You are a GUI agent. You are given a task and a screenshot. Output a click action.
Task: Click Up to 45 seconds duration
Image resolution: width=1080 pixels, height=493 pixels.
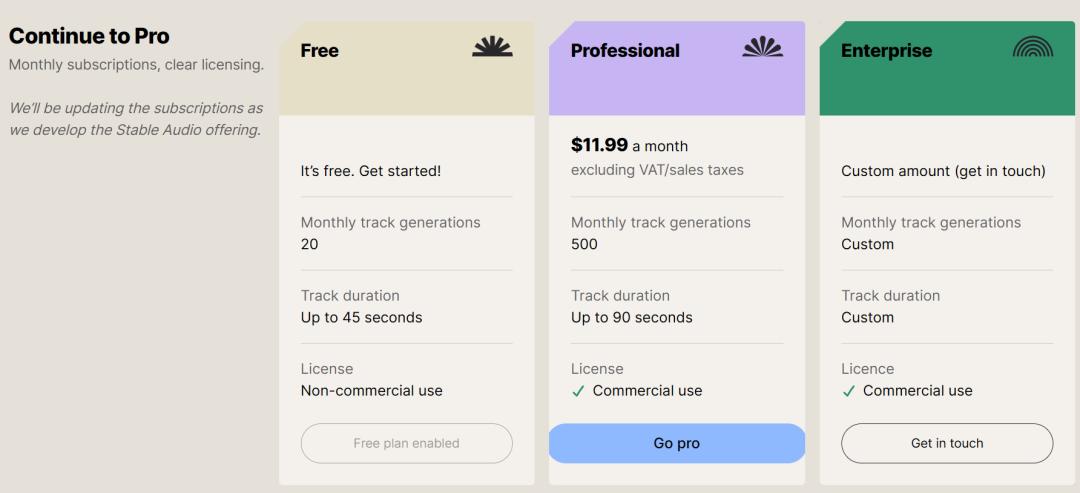(x=361, y=317)
